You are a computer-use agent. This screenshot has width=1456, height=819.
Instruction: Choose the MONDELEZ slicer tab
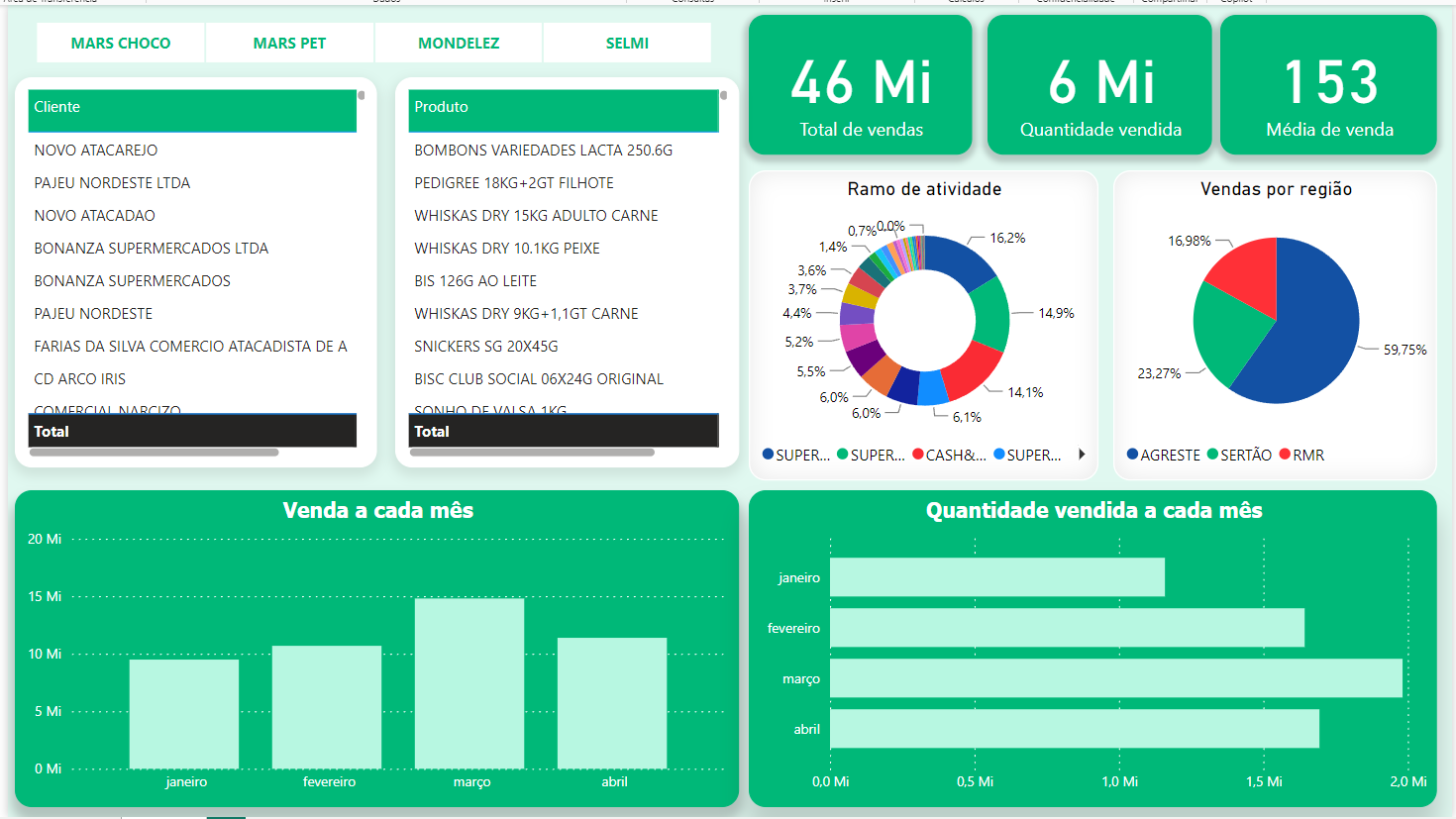coord(459,44)
